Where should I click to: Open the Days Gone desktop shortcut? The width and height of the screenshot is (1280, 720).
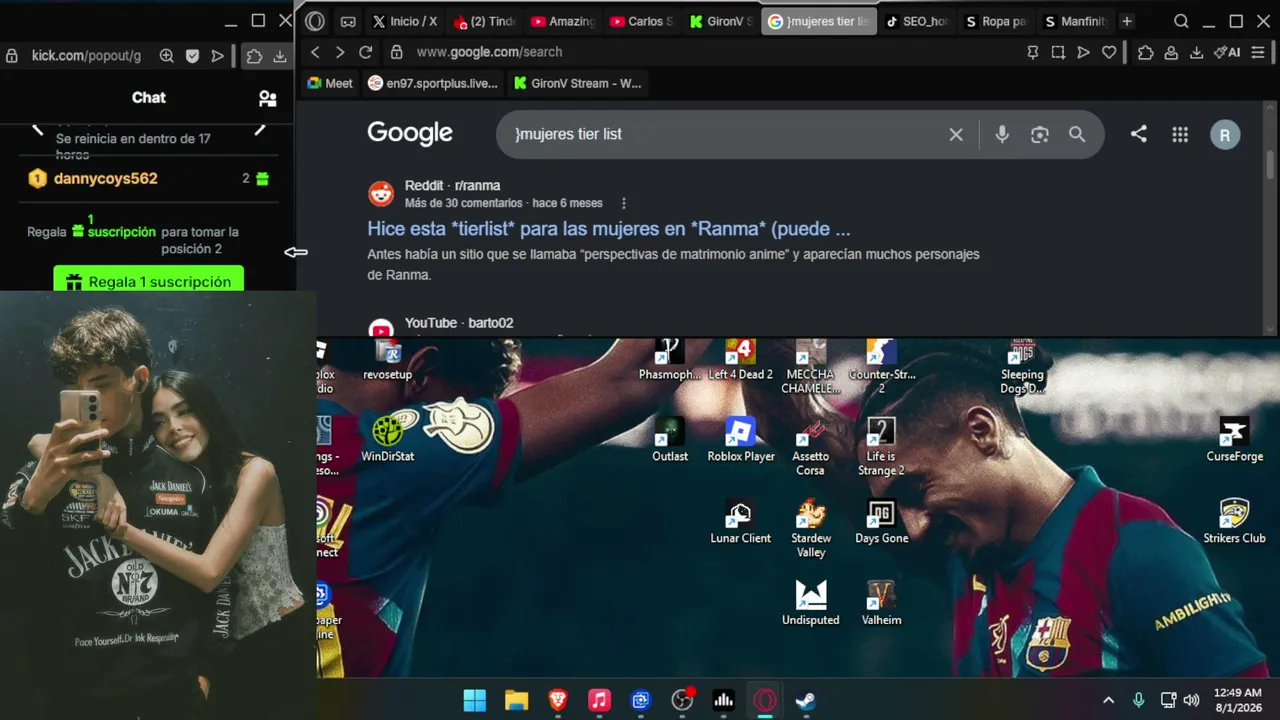pyautogui.click(x=881, y=522)
